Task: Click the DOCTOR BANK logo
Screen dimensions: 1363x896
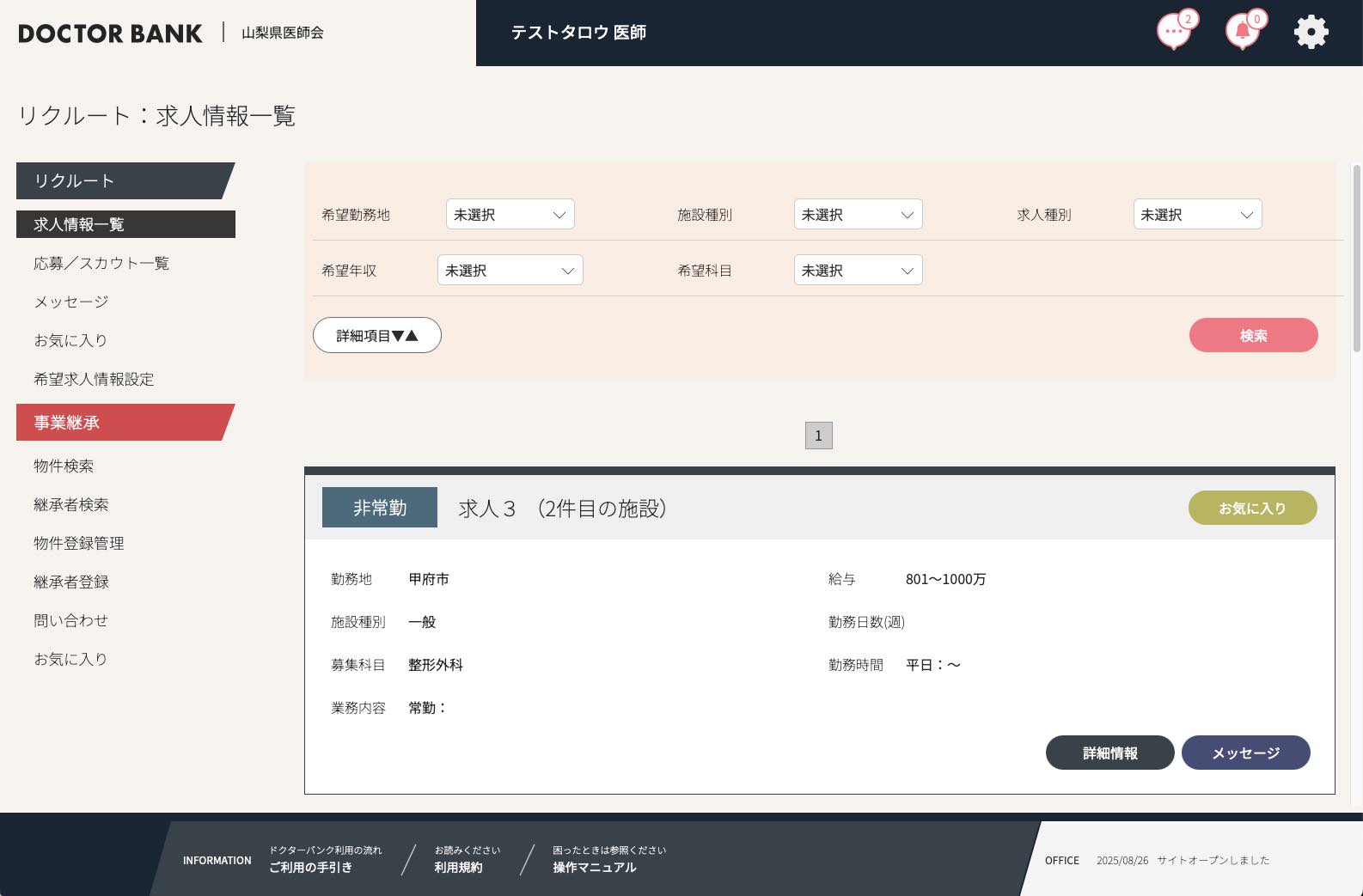Action: tap(110, 34)
